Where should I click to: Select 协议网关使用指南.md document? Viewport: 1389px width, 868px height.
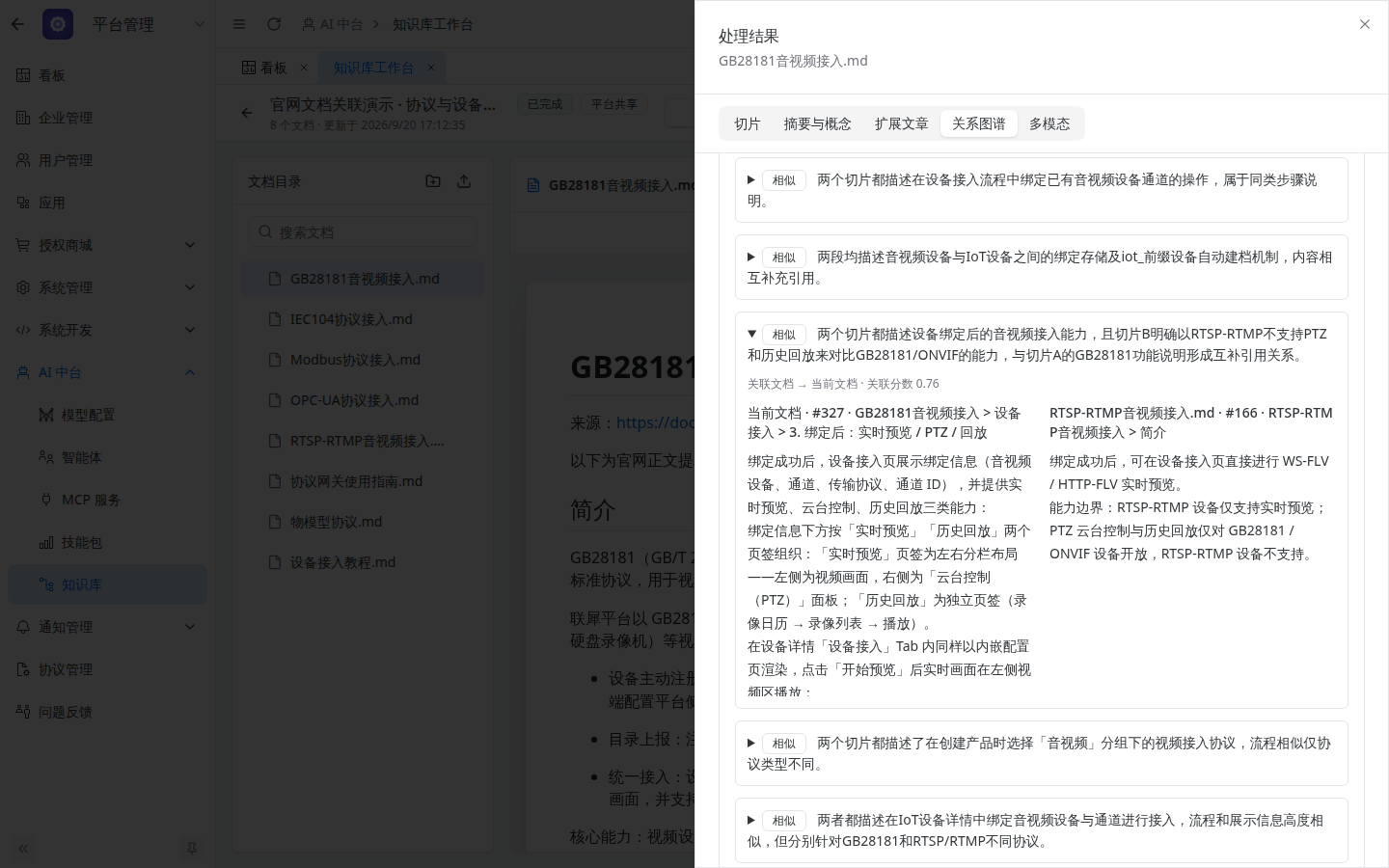pos(363,481)
